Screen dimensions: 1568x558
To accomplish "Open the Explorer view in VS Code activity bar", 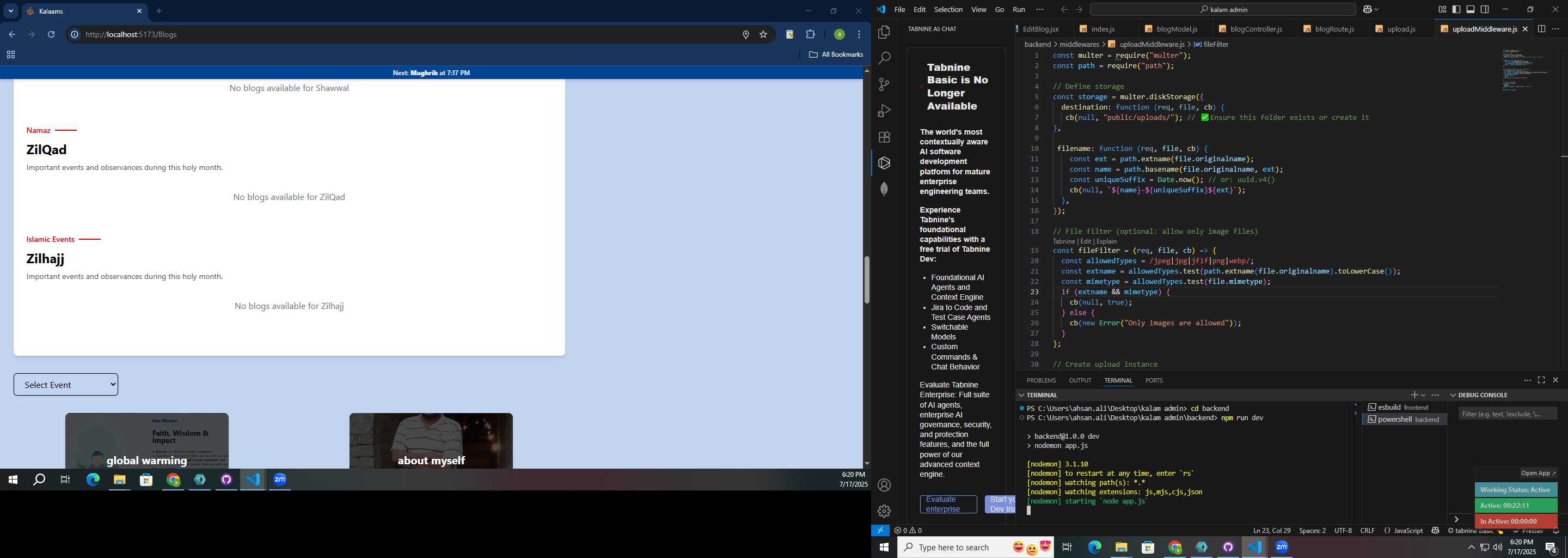I will tap(884, 32).
